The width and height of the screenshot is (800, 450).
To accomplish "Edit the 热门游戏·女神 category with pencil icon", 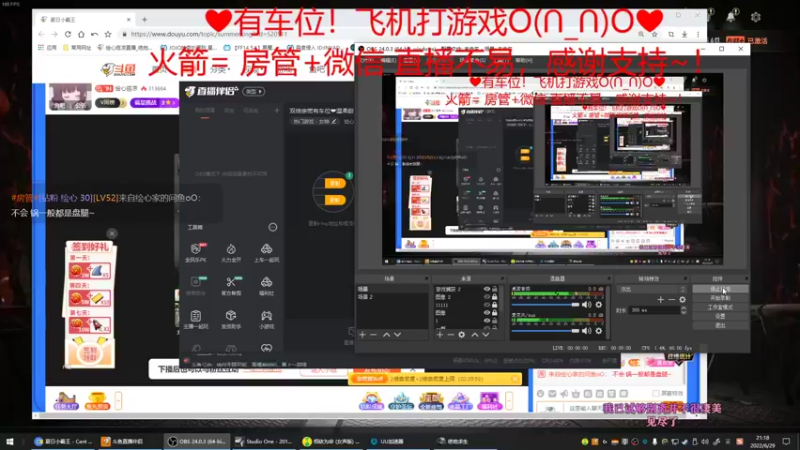I will point(334,121).
